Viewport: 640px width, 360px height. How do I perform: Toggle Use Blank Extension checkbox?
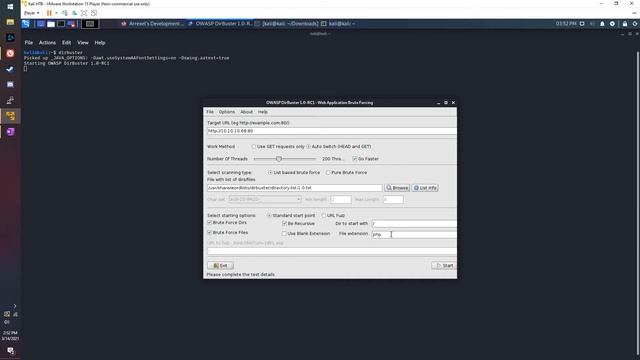point(284,233)
